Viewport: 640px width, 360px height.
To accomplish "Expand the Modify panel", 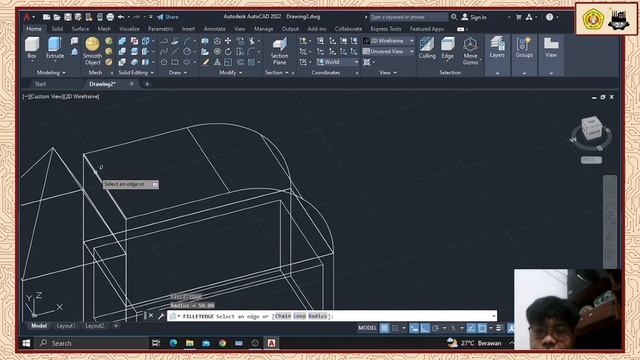I will pos(231,73).
